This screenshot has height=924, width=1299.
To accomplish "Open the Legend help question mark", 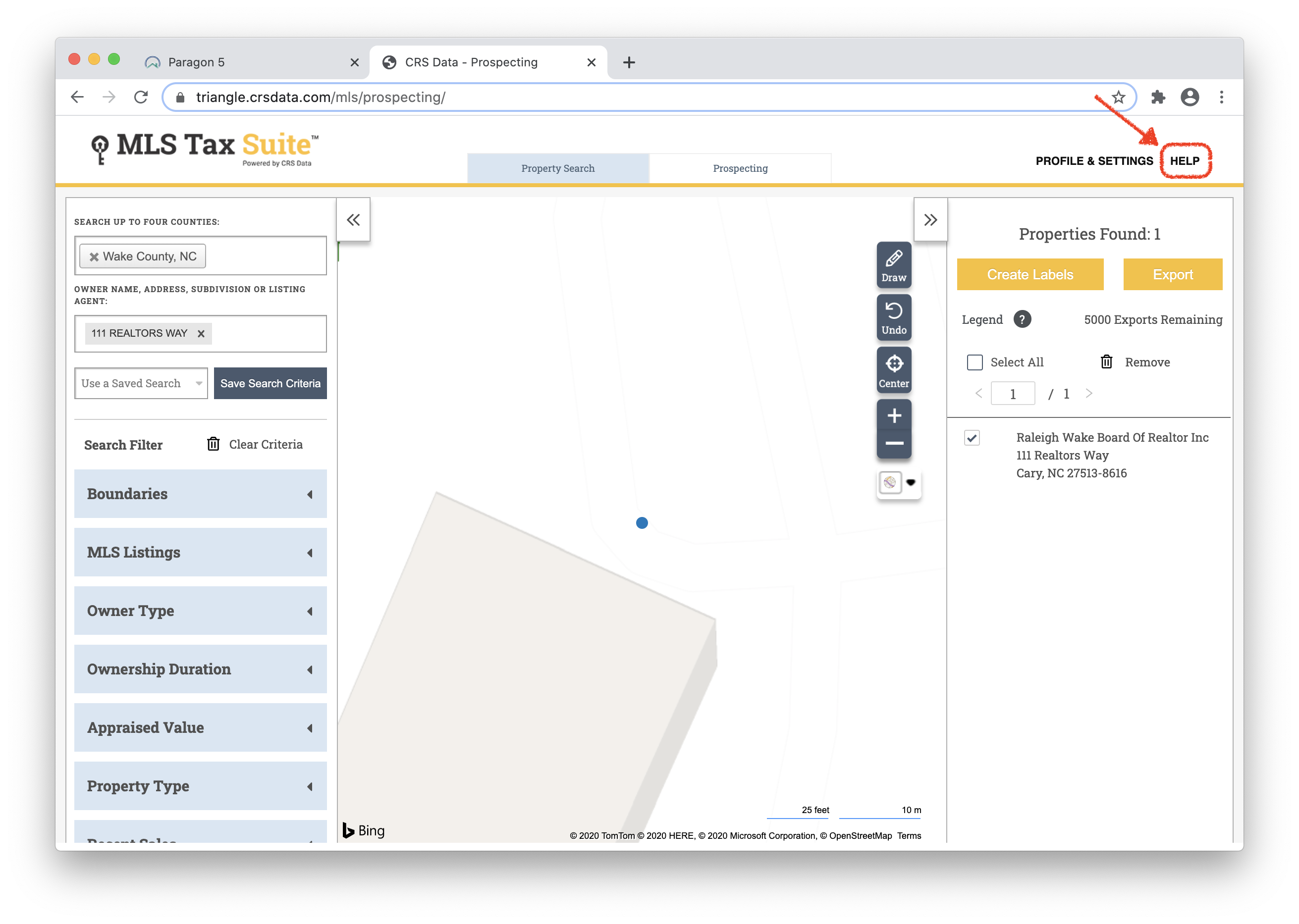I will pyautogui.click(x=1022, y=319).
